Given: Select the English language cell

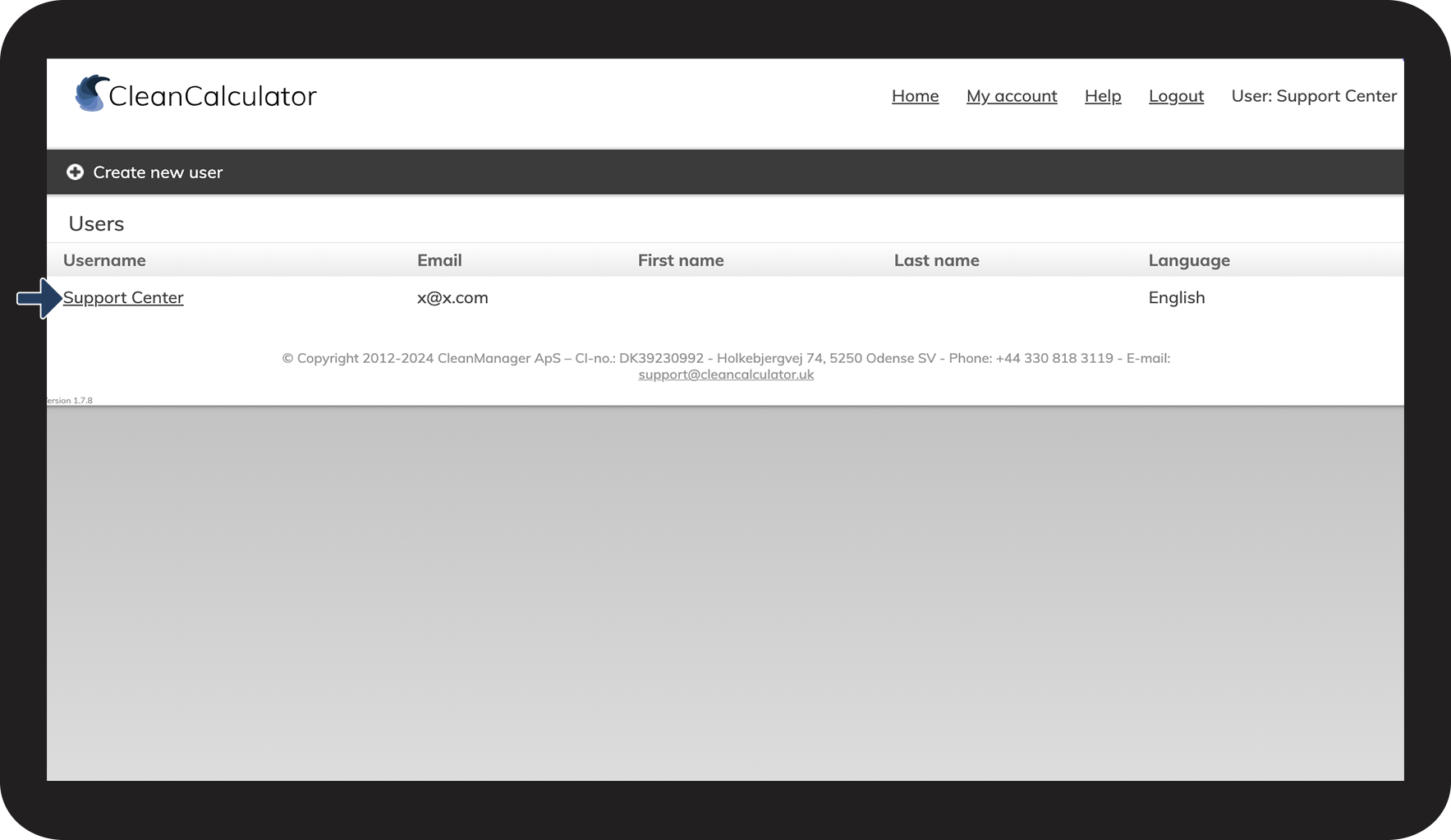Looking at the screenshot, I should click(x=1176, y=297).
